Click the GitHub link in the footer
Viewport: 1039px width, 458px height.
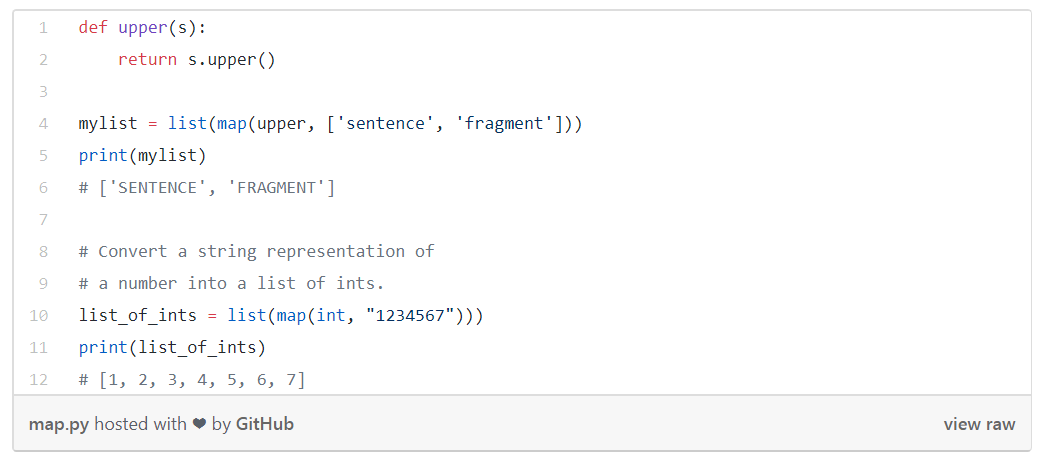[265, 424]
